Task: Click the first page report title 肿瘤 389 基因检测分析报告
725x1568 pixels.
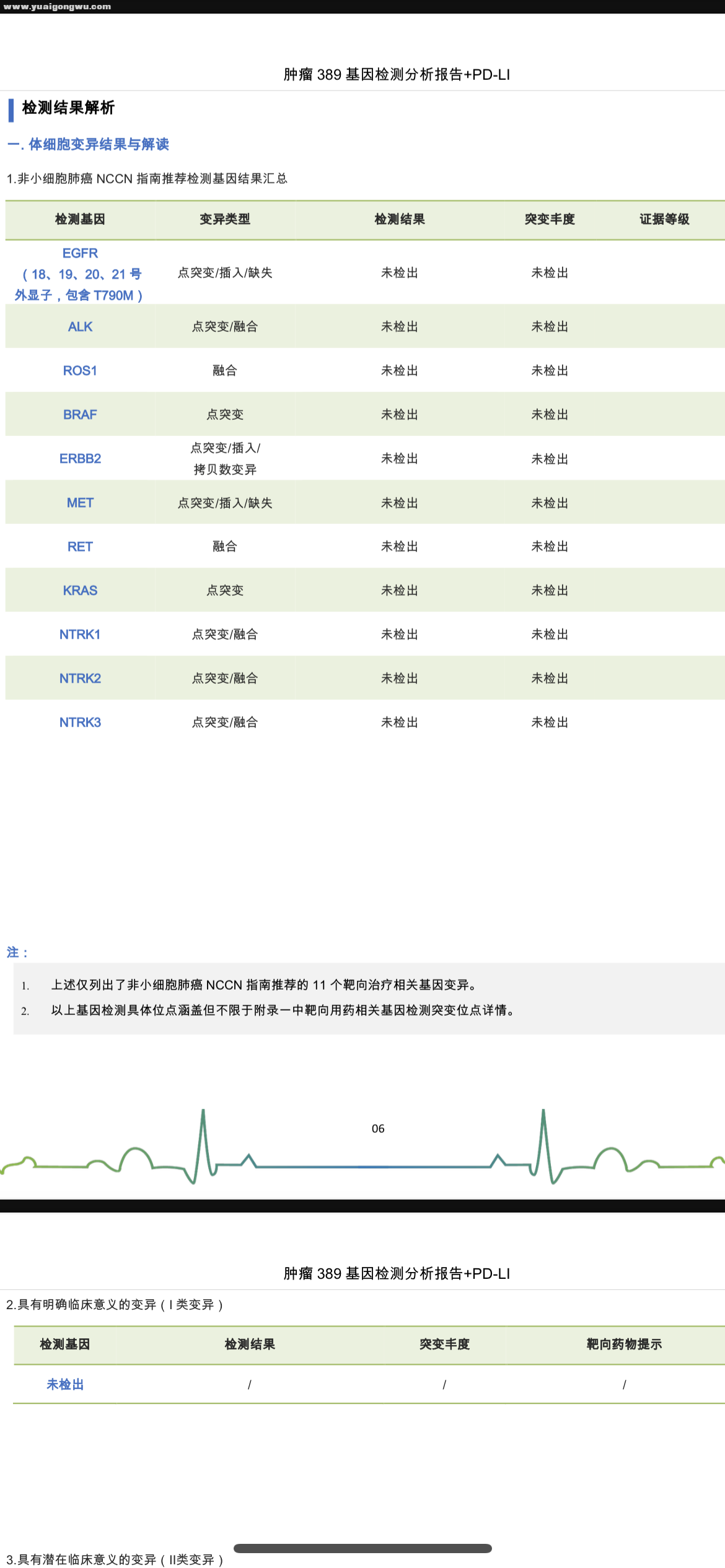Action: pyautogui.click(x=397, y=75)
